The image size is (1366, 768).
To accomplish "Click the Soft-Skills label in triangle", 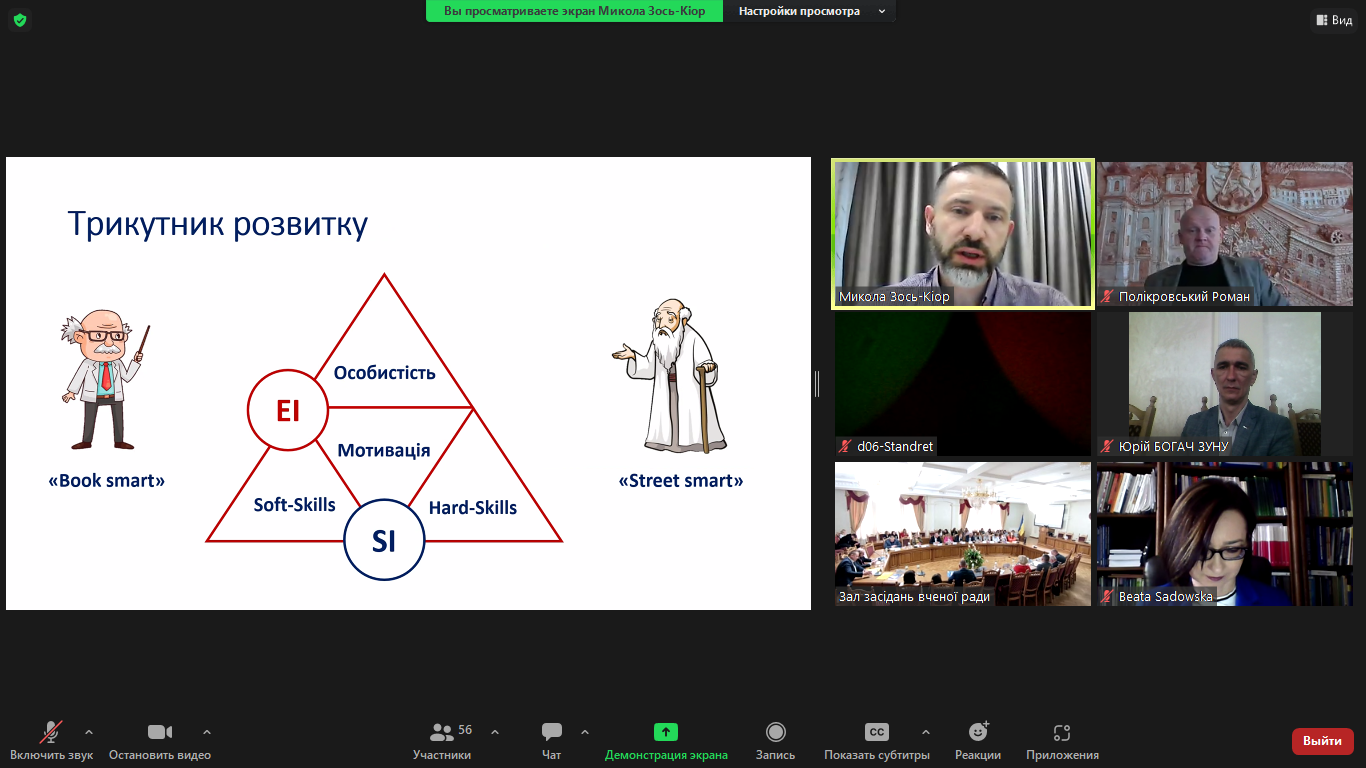I will tap(295, 505).
